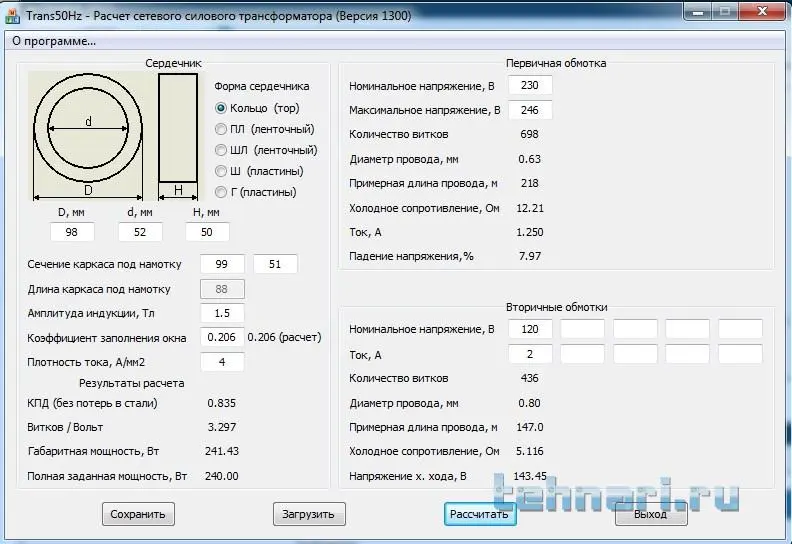Image resolution: width=792 pixels, height=544 pixels.
Task: Click primary maximum voltage field 246
Action: click(x=530, y=110)
